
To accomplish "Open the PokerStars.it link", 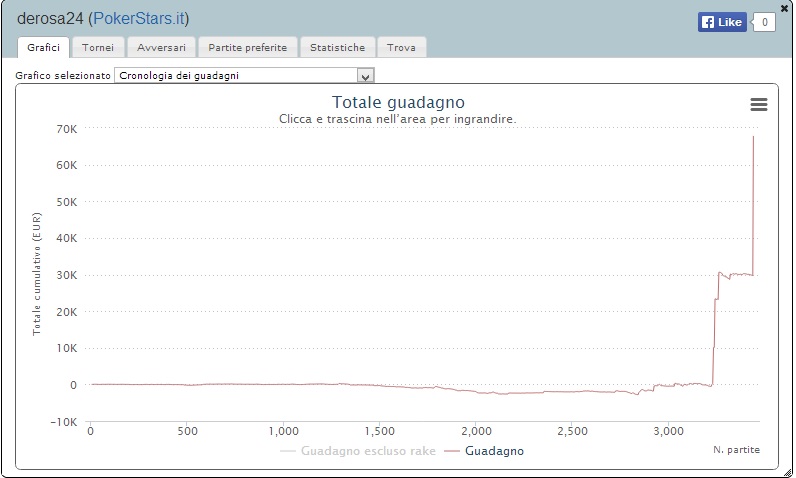I will tap(139, 19).
